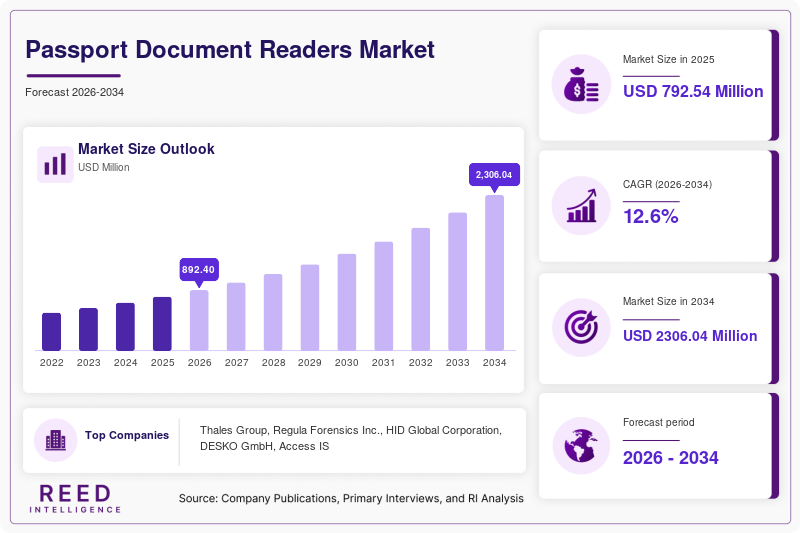Click the Market Size Outlook heading

pos(146,149)
